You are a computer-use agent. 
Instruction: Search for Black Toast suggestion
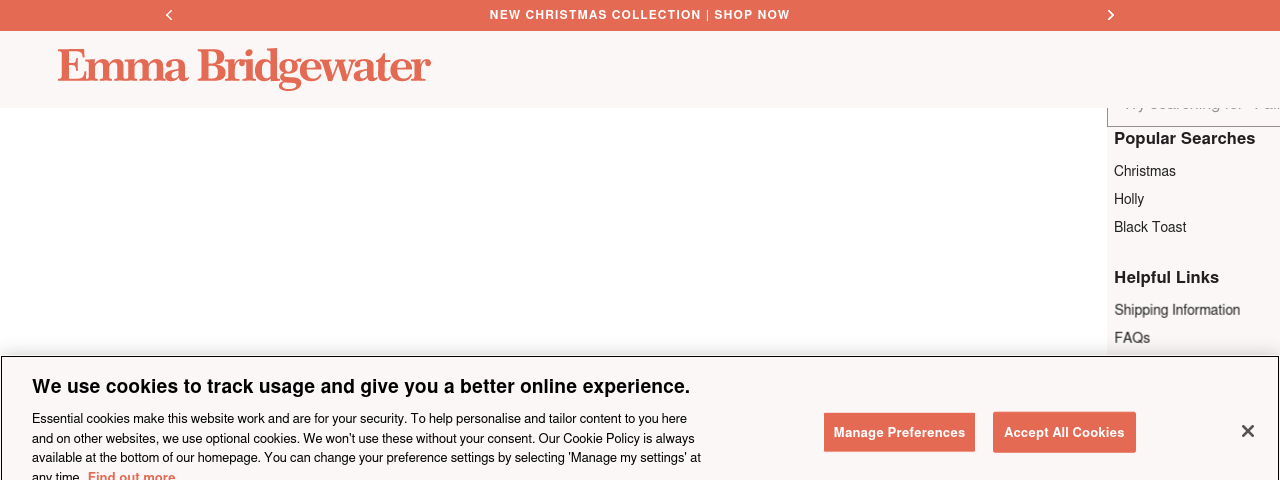point(1150,227)
